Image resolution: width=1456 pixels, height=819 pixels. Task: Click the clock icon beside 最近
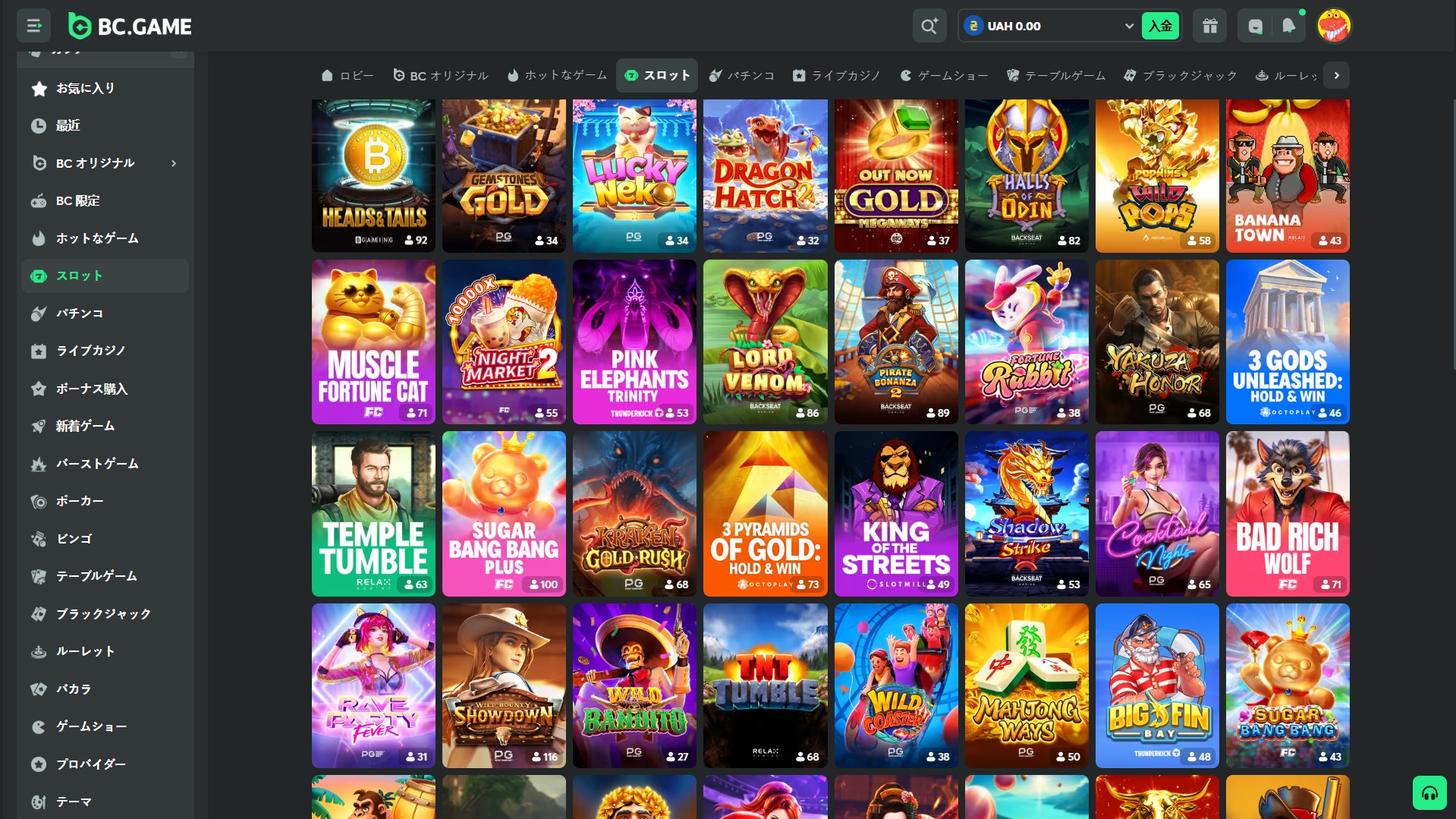click(x=39, y=126)
